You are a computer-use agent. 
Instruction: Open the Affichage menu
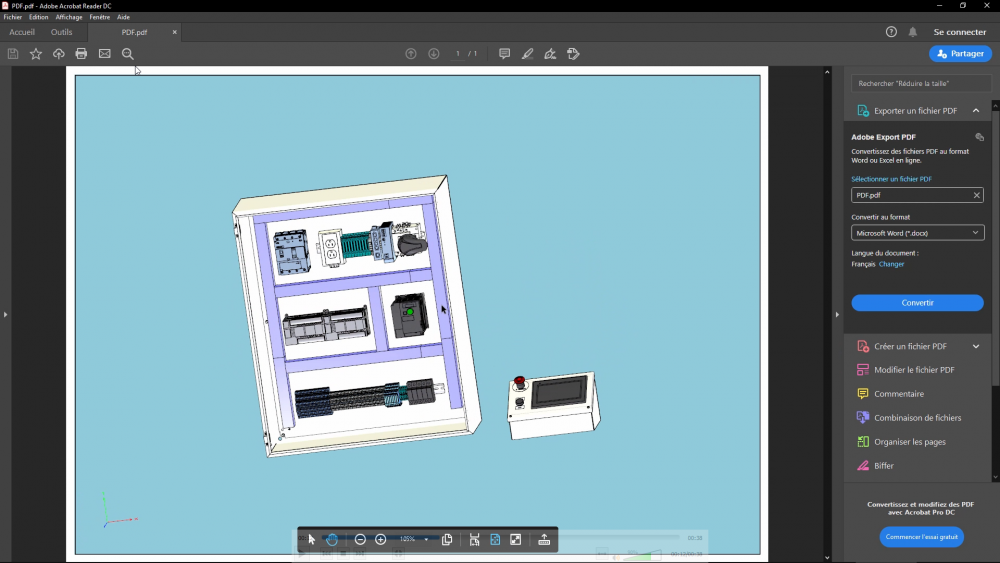(69, 17)
